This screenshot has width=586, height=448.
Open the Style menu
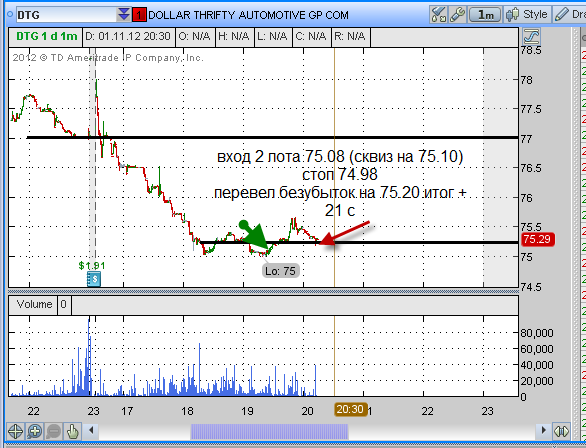point(527,15)
